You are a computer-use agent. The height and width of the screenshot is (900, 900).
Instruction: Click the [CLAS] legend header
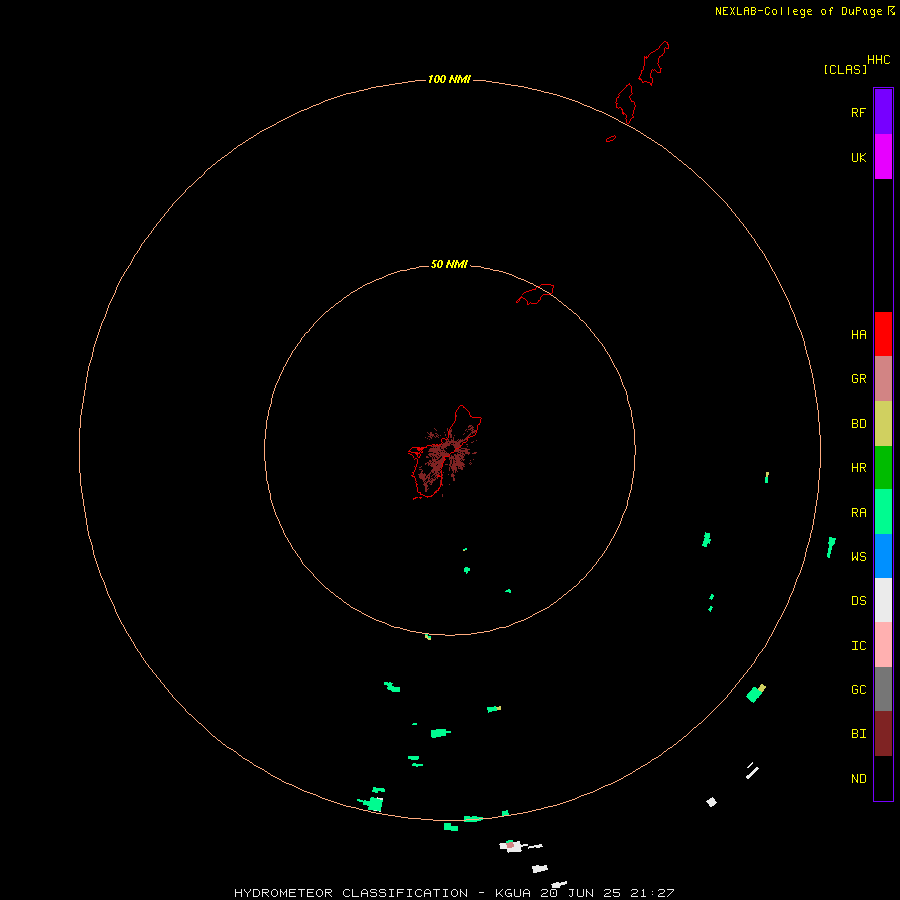(845, 70)
